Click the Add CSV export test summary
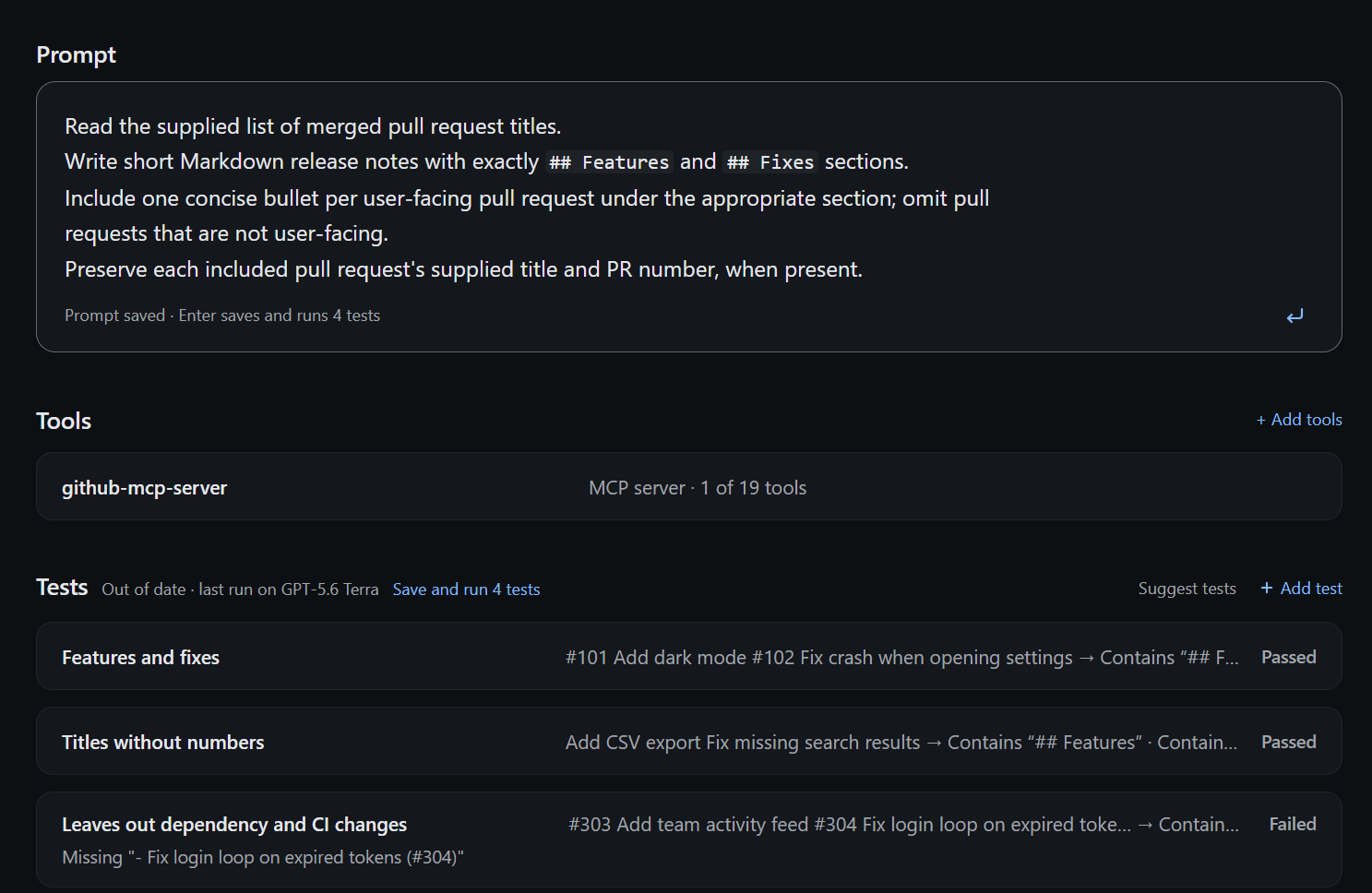 [x=901, y=743]
